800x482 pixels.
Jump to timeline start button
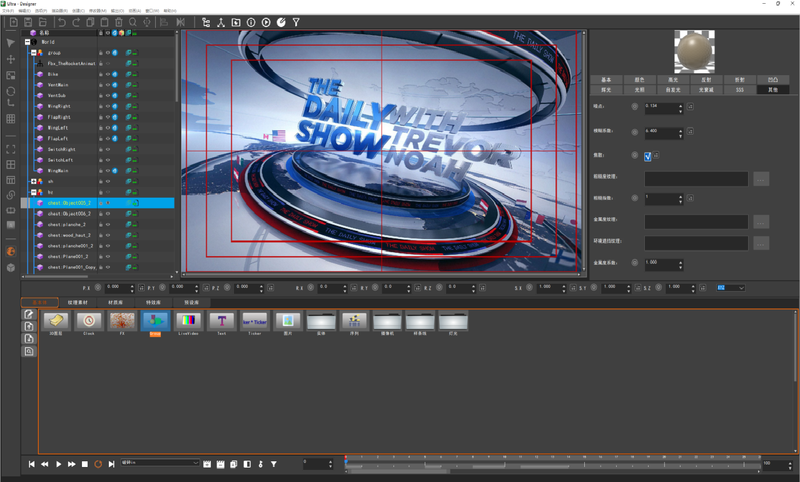point(32,464)
